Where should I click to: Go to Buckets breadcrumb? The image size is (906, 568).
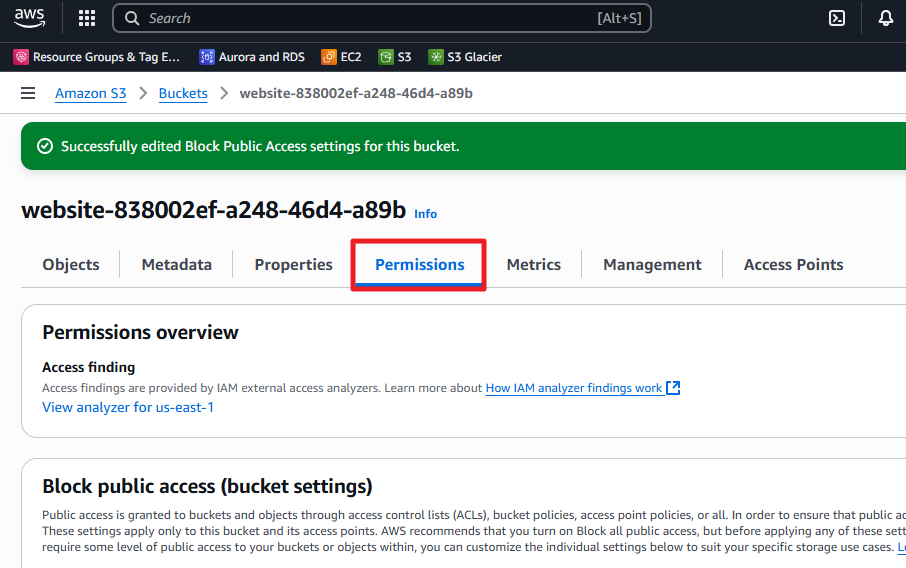[183, 93]
